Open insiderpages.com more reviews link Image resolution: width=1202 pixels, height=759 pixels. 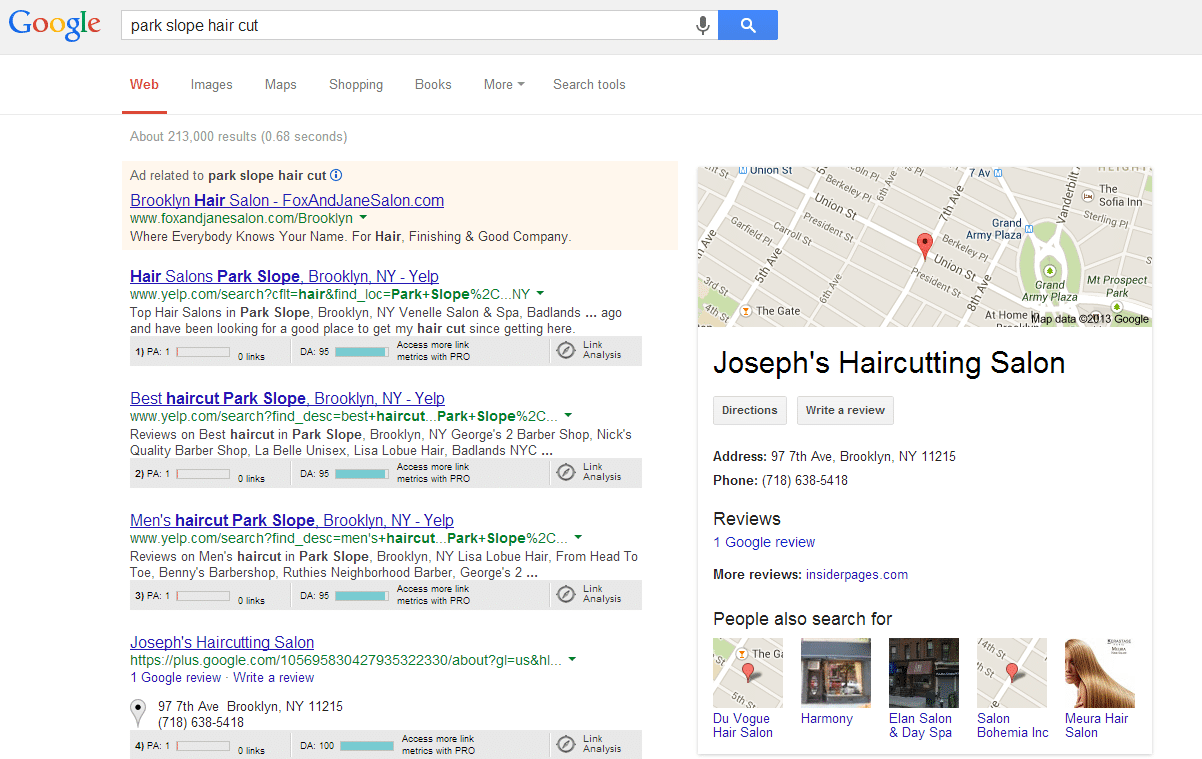[x=857, y=574]
